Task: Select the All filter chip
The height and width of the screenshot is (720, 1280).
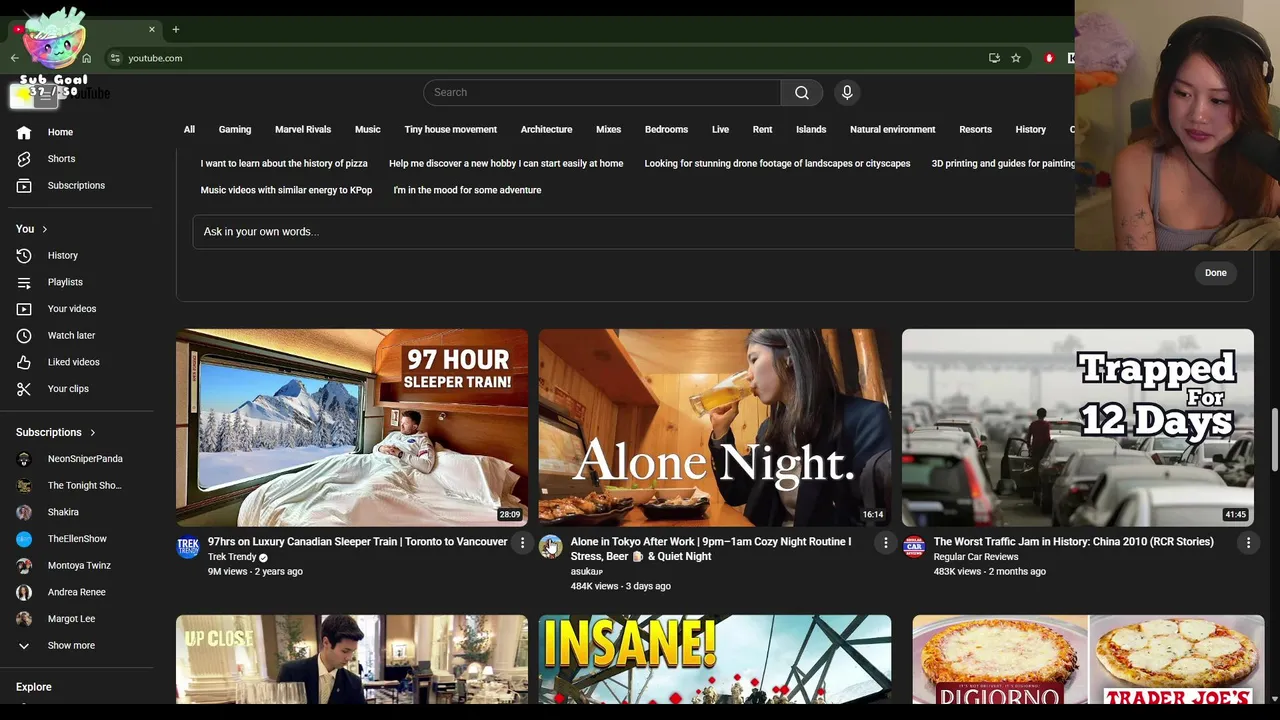Action: (x=189, y=129)
